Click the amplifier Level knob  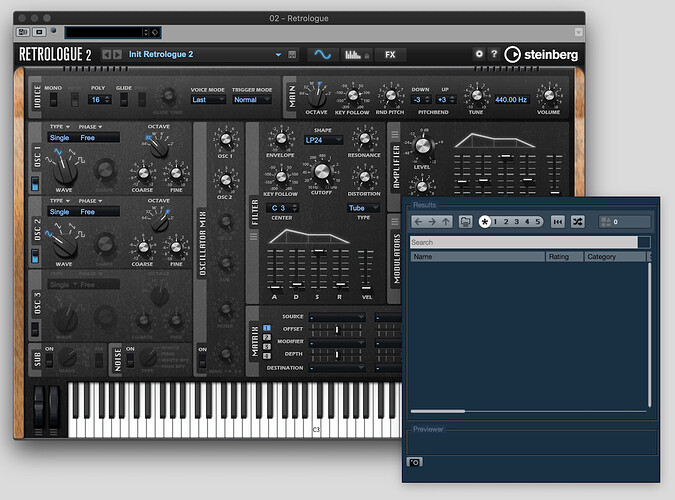coord(422,146)
